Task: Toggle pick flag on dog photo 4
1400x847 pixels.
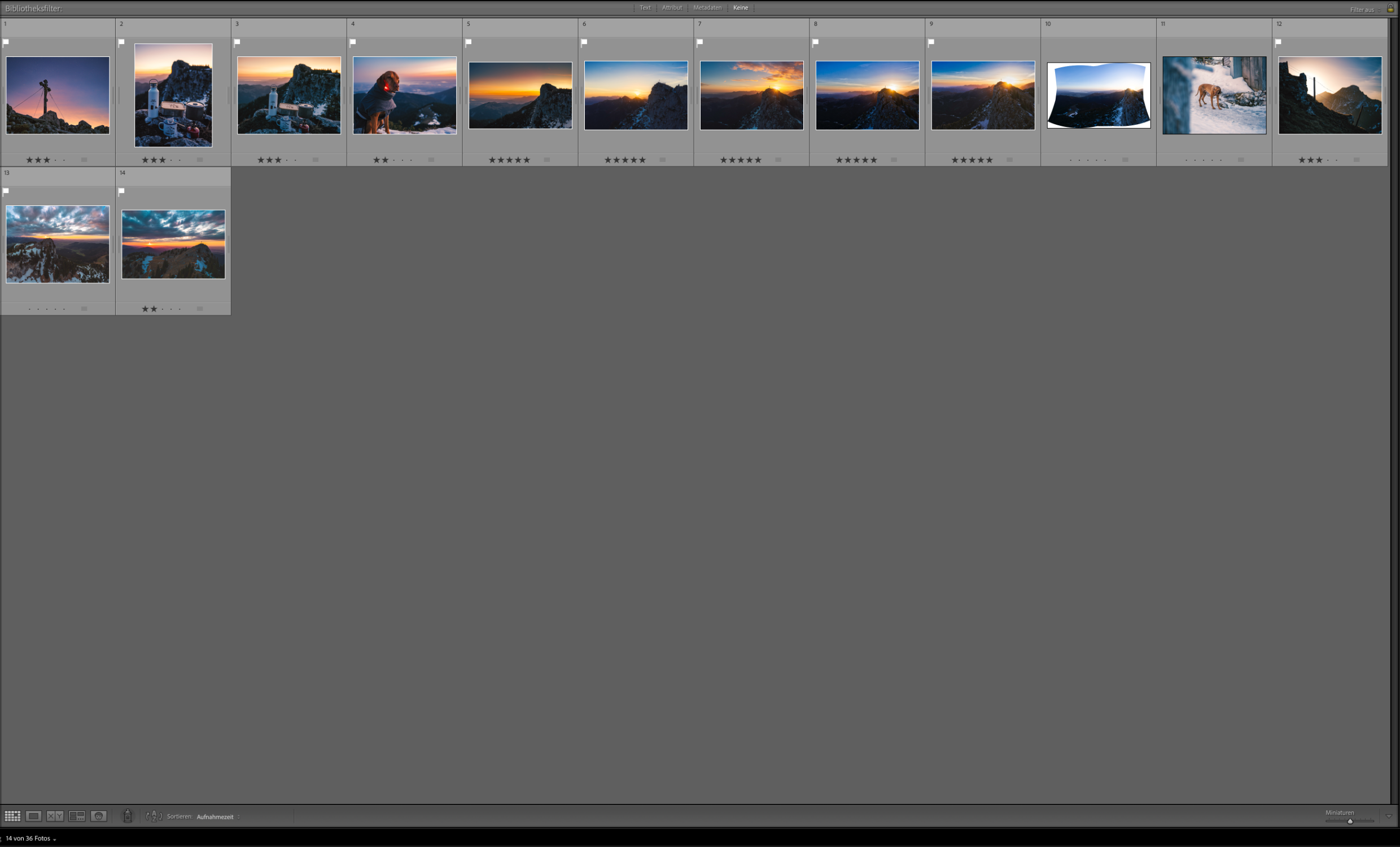Action: coord(353,42)
